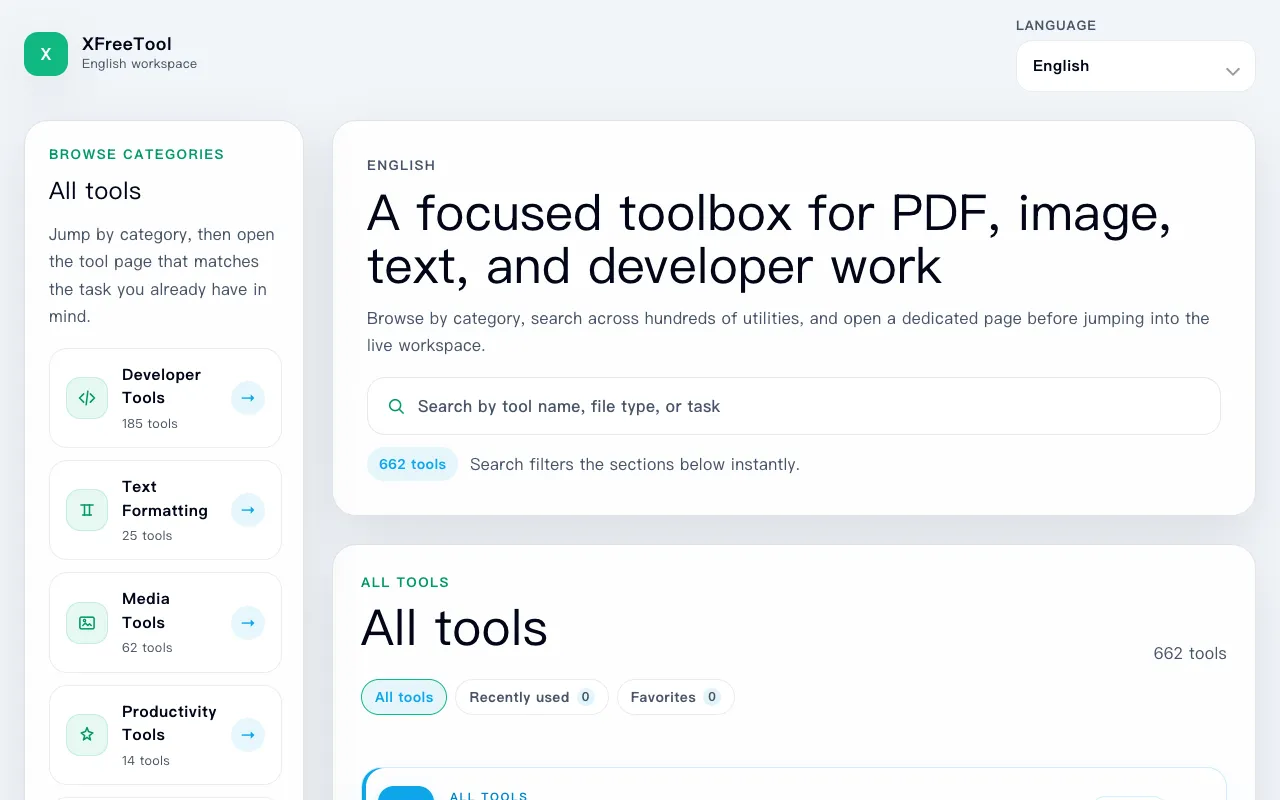Click the arrow next to Text Formatting
The height and width of the screenshot is (800, 1280).
click(x=248, y=510)
